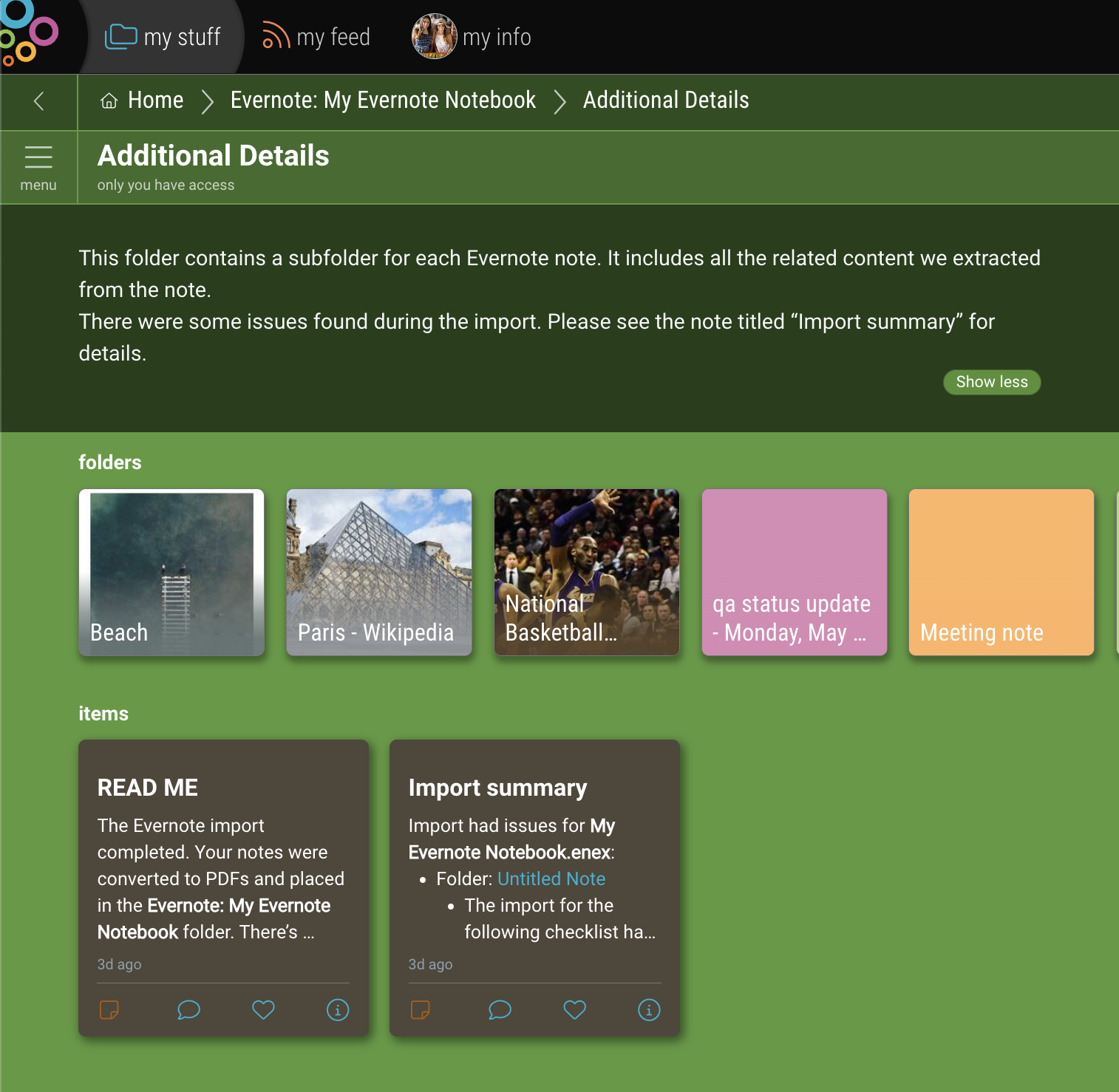Viewport: 1119px width, 1092px height.
Task: Open the National Basketball folder
Action: (x=587, y=572)
